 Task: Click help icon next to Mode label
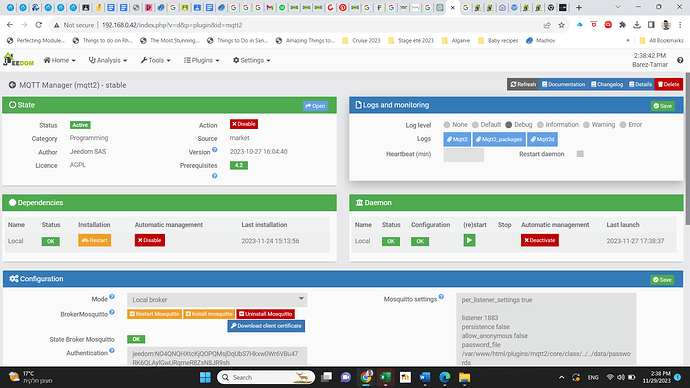112,297
